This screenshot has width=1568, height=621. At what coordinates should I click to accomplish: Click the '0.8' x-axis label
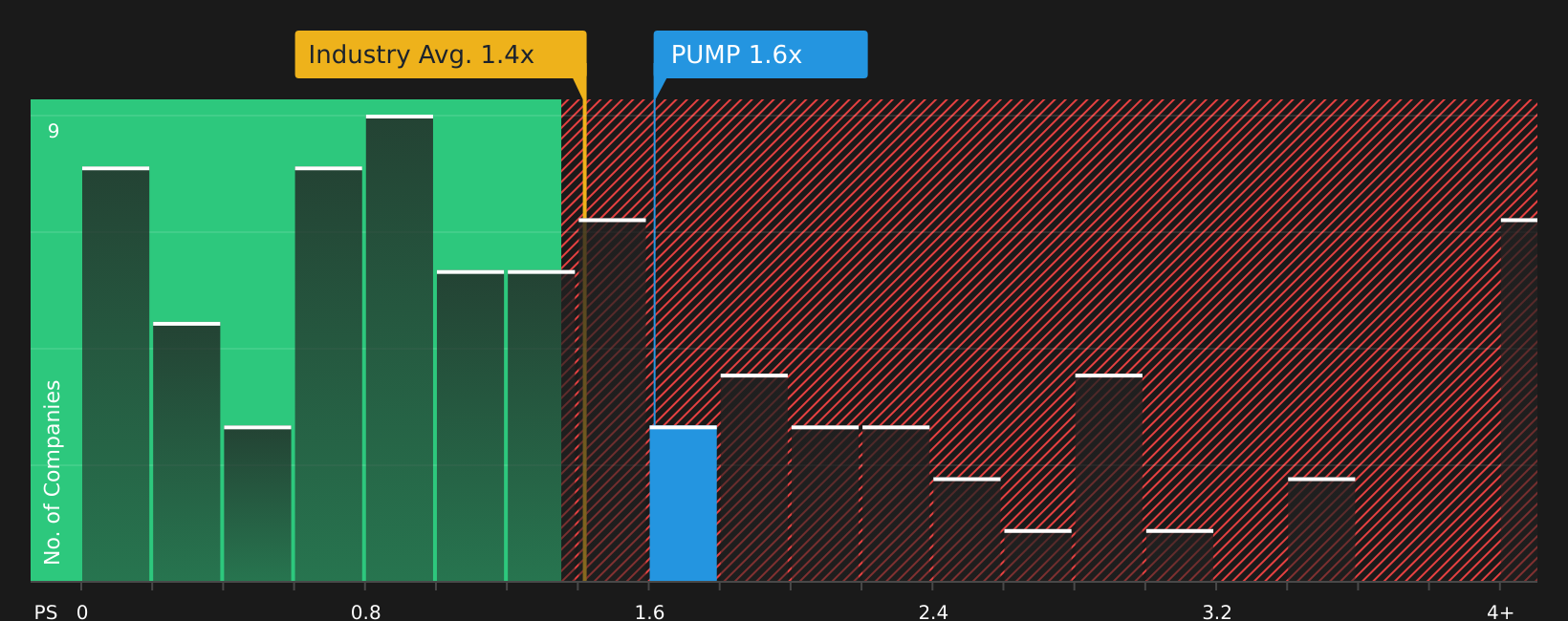click(x=366, y=612)
